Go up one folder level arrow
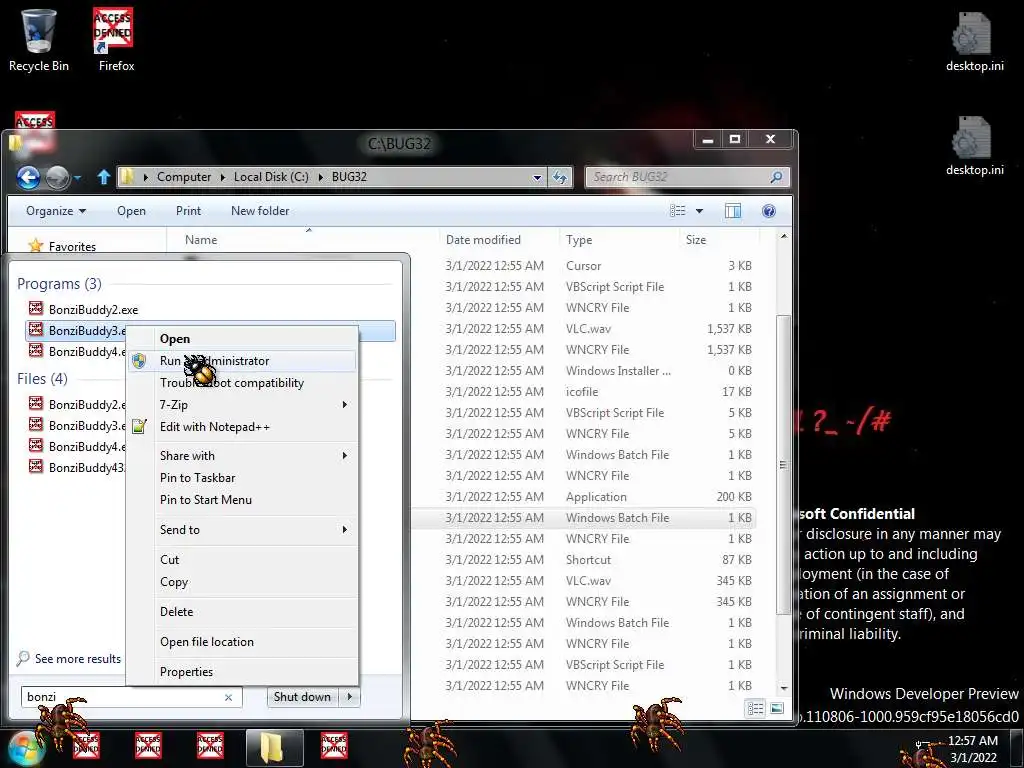 pos(103,176)
